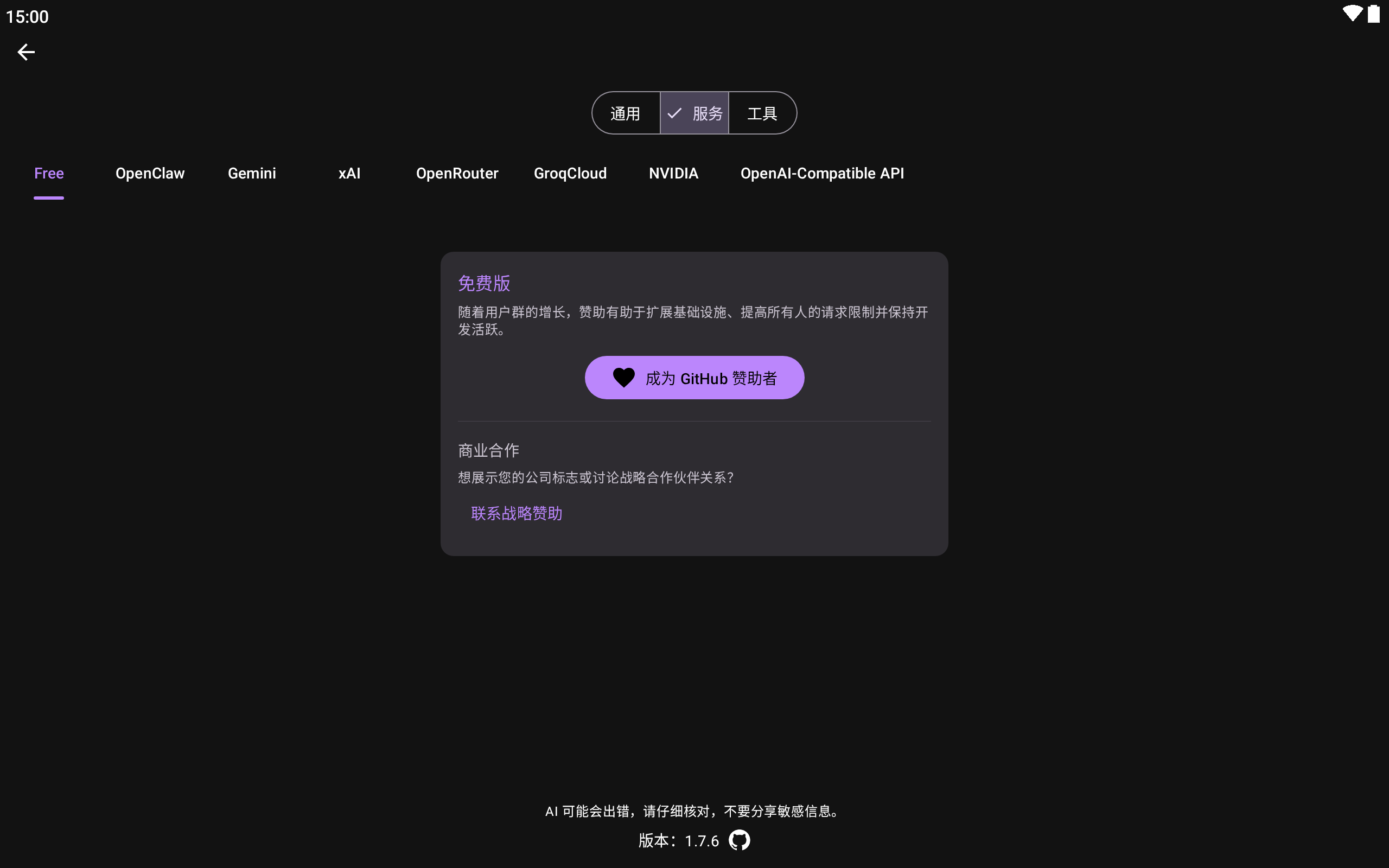Click the heart icon on the sponsor button
1389x868 pixels.
click(623, 378)
